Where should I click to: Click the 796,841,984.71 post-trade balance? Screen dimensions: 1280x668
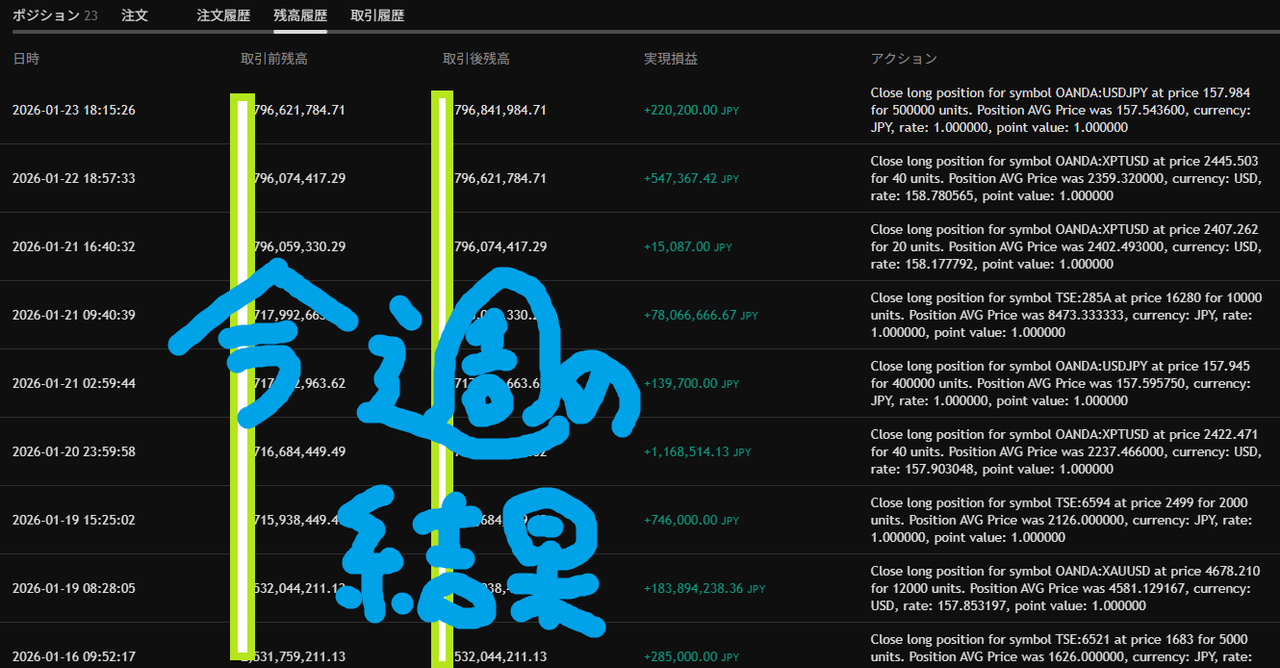pyautogui.click(x=500, y=110)
